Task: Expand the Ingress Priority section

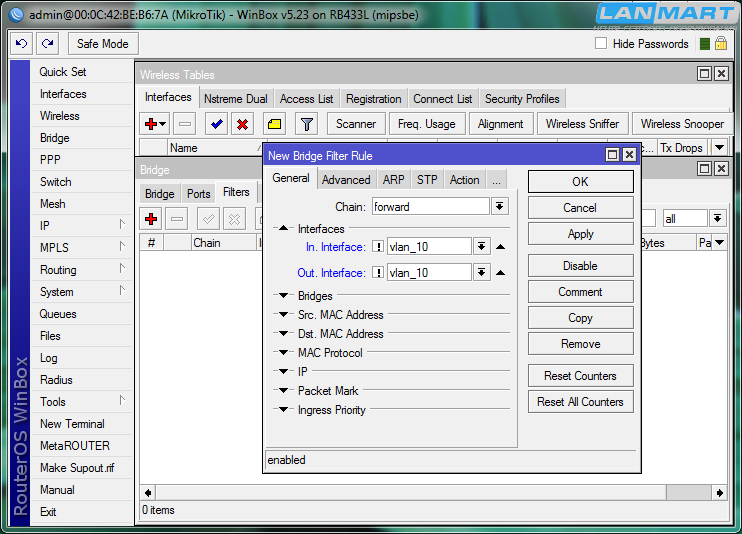Action: tap(283, 409)
